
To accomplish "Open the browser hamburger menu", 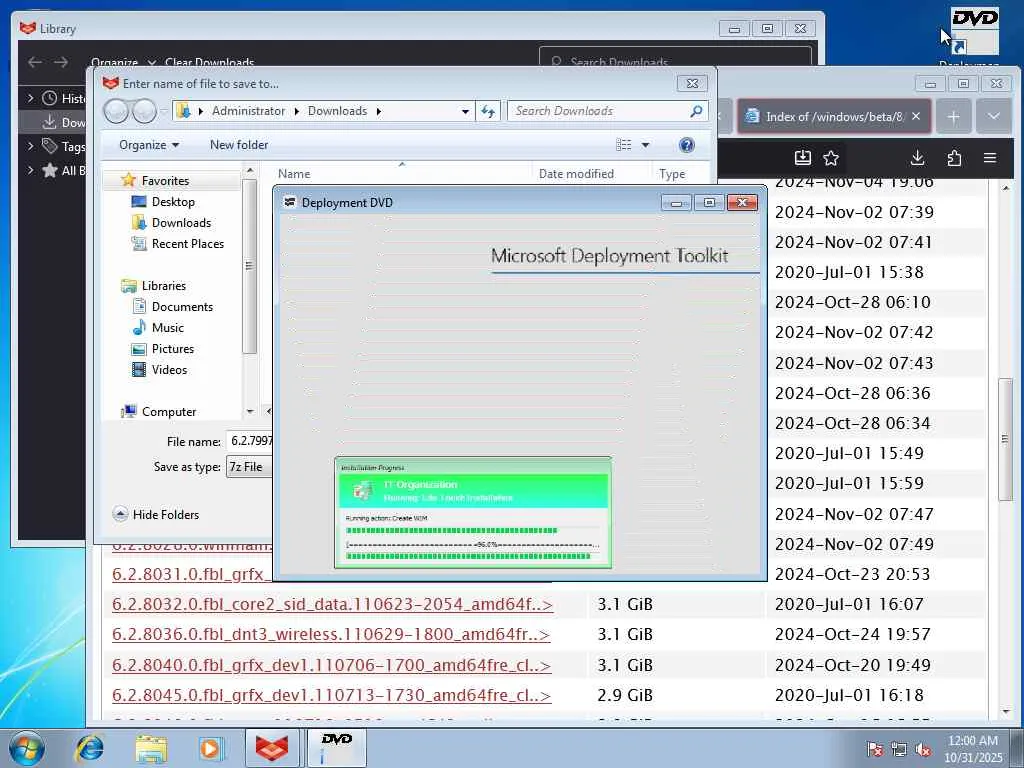I will (x=990, y=157).
